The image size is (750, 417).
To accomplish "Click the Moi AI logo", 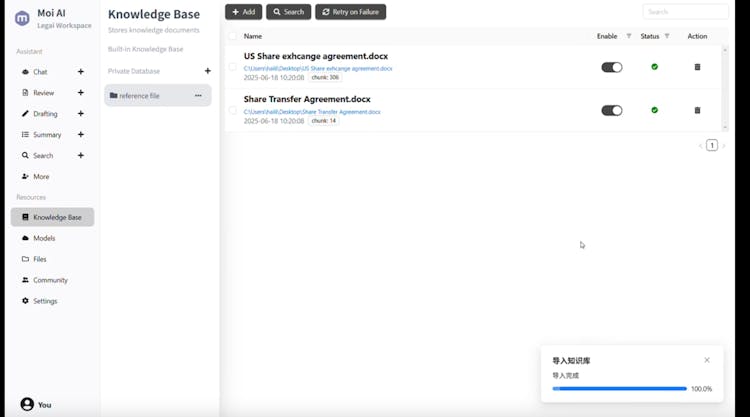I will (x=22, y=18).
